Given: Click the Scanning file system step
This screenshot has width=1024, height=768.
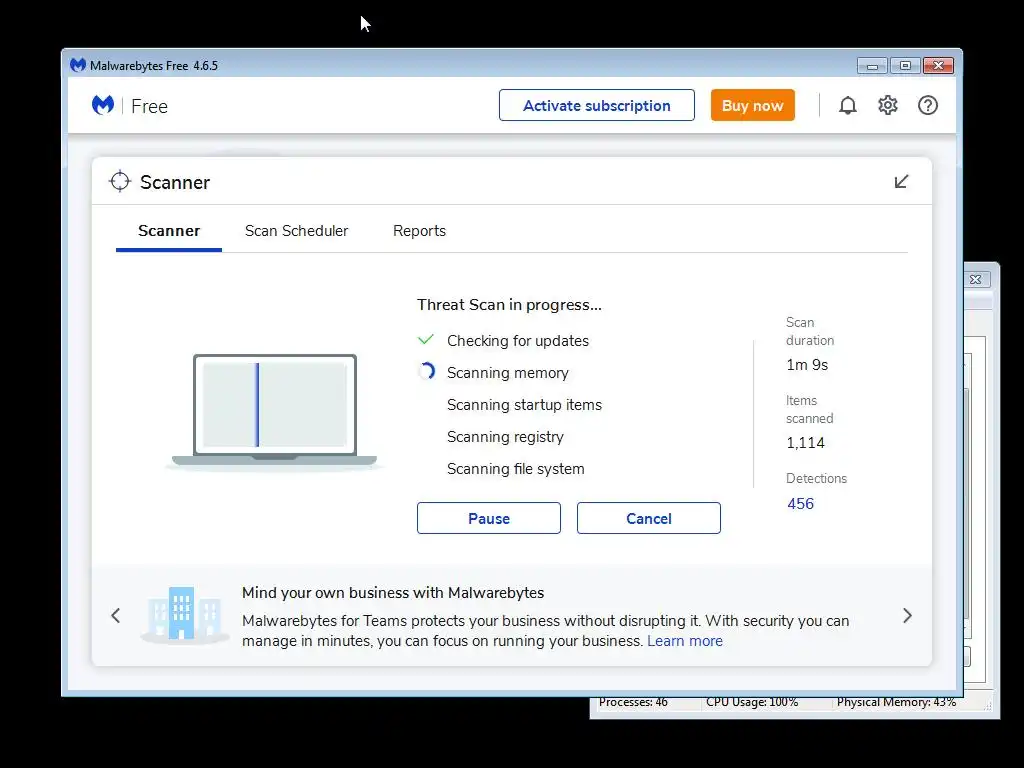Looking at the screenshot, I should [x=515, y=469].
